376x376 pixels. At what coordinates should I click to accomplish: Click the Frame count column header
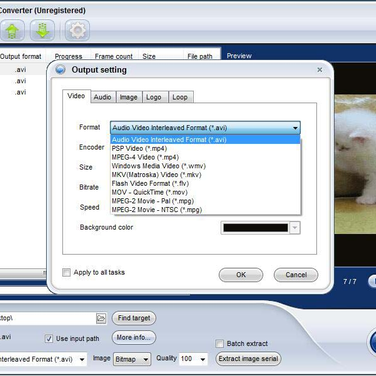click(114, 56)
